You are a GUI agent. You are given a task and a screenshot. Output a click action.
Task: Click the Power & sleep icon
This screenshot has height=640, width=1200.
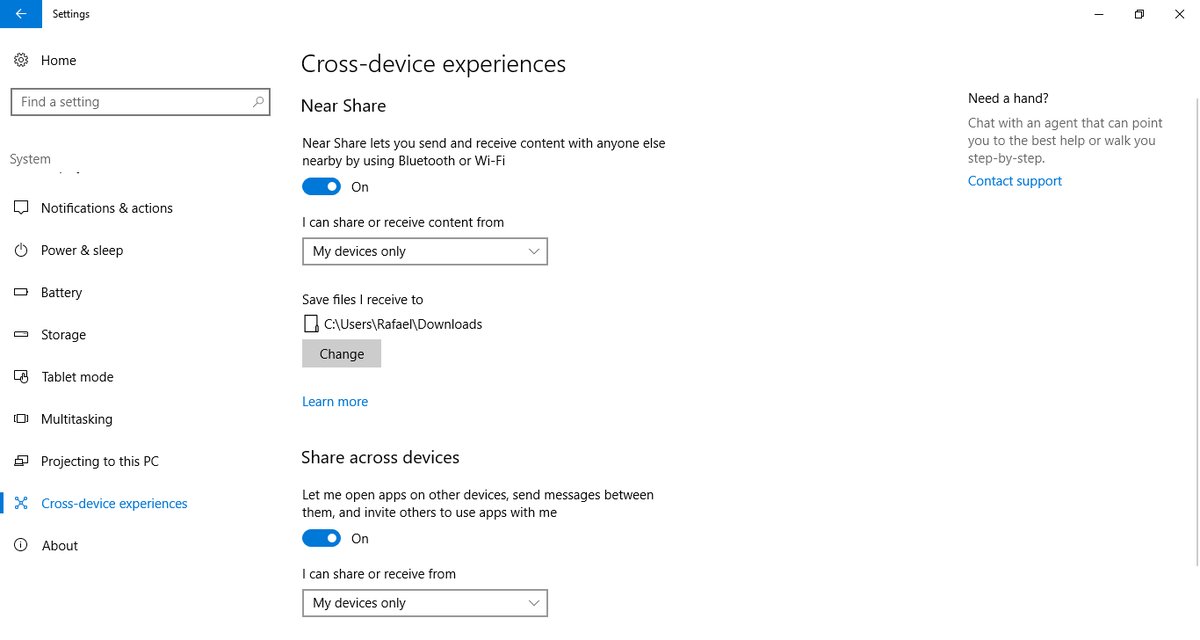point(21,250)
